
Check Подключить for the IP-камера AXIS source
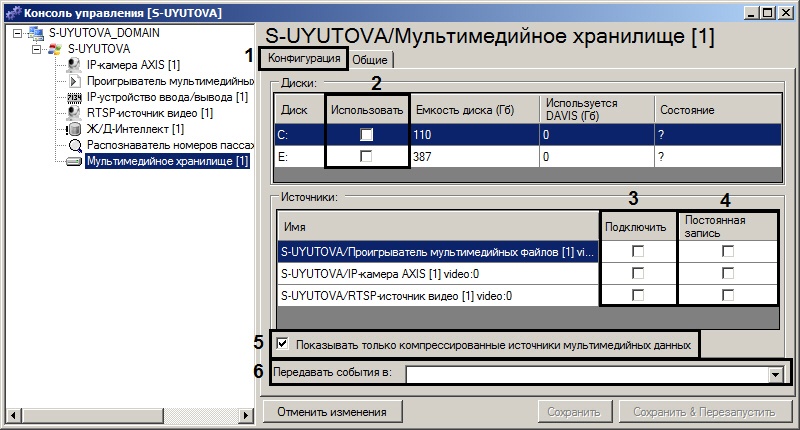[x=638, y=273]
